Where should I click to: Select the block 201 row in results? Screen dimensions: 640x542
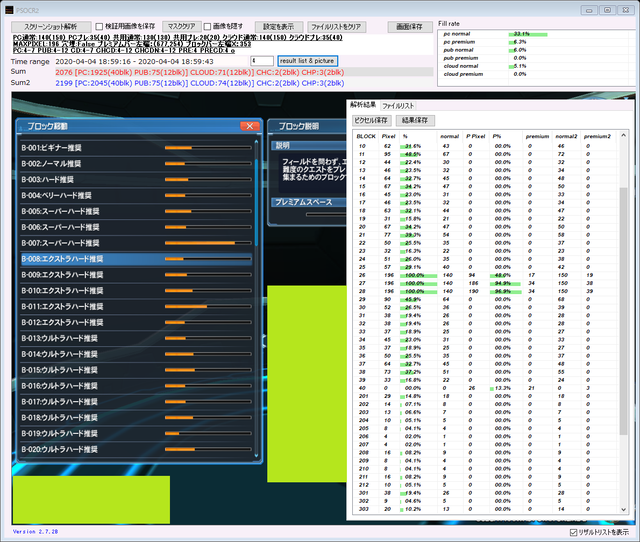tap(486, 396)
